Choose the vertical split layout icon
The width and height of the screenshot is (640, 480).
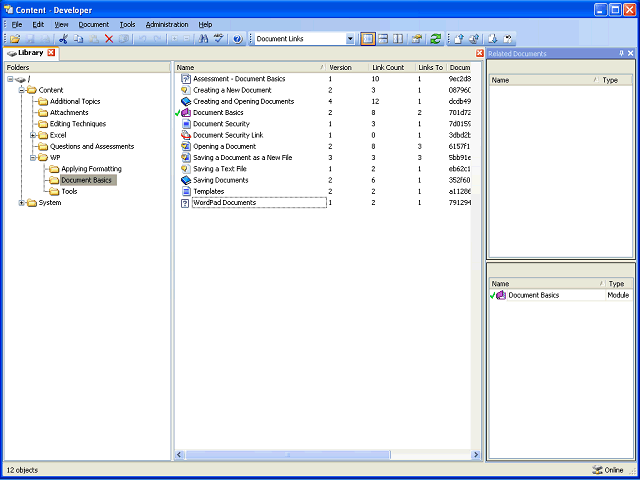click(x=398, y=39)
